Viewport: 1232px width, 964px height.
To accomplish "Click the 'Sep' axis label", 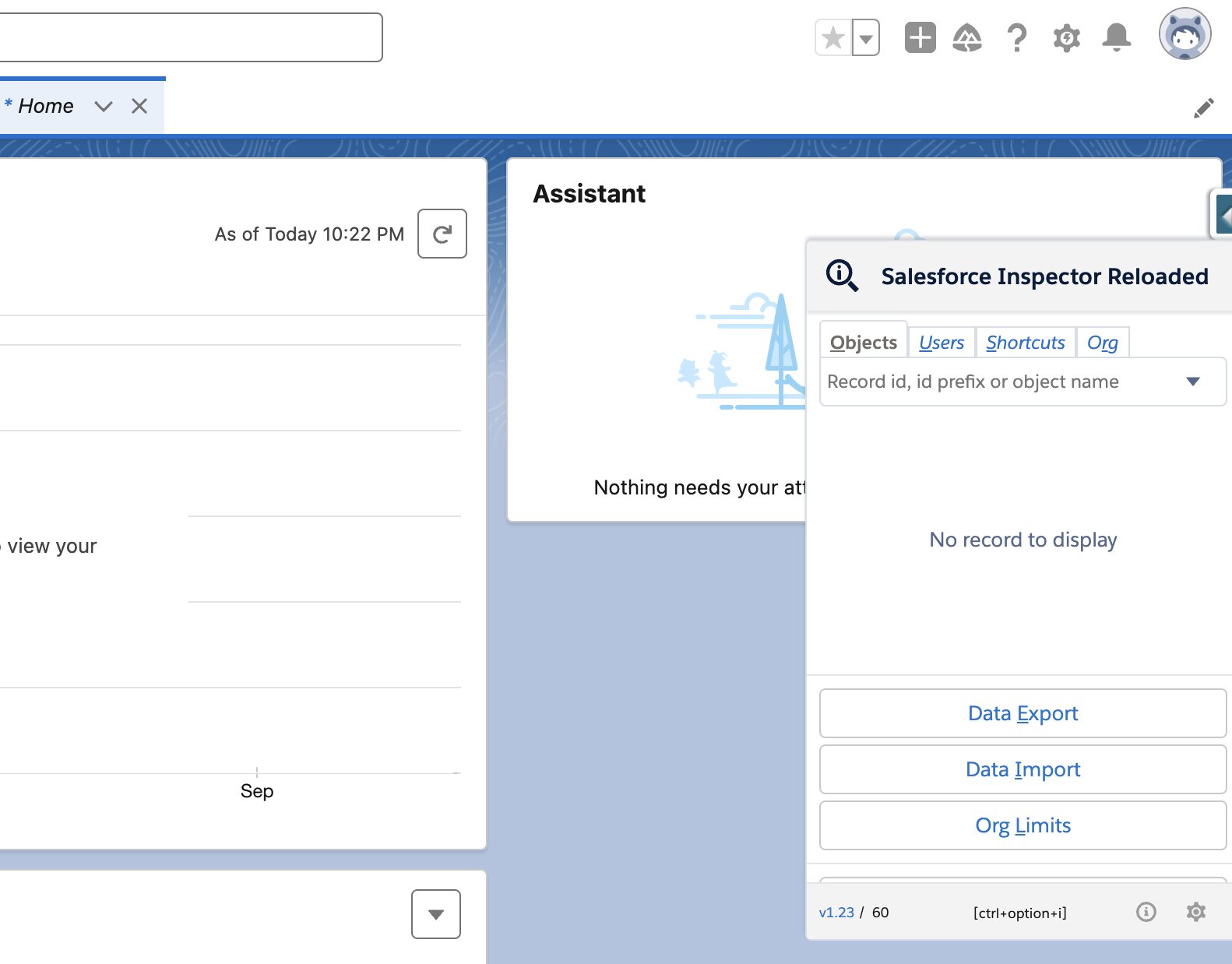I will click(257, 791).
